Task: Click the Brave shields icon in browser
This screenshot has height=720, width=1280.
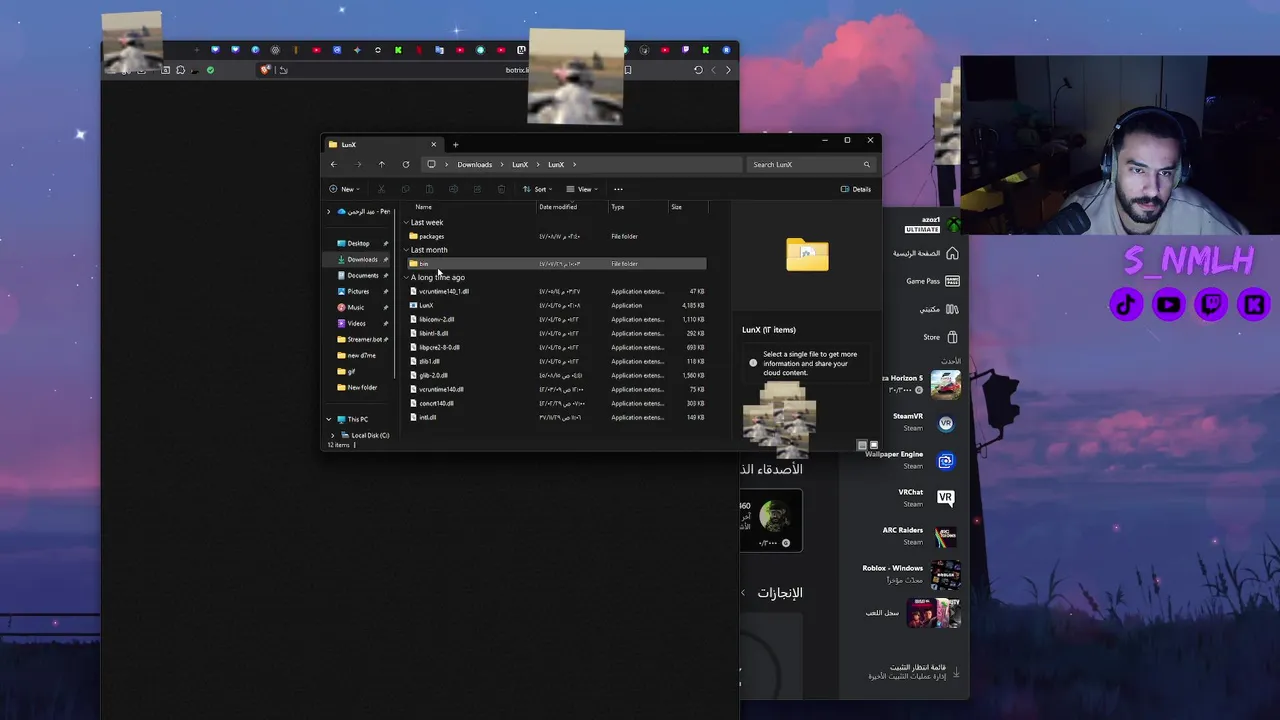Action: pyautogui.click(x=265, y=70)
